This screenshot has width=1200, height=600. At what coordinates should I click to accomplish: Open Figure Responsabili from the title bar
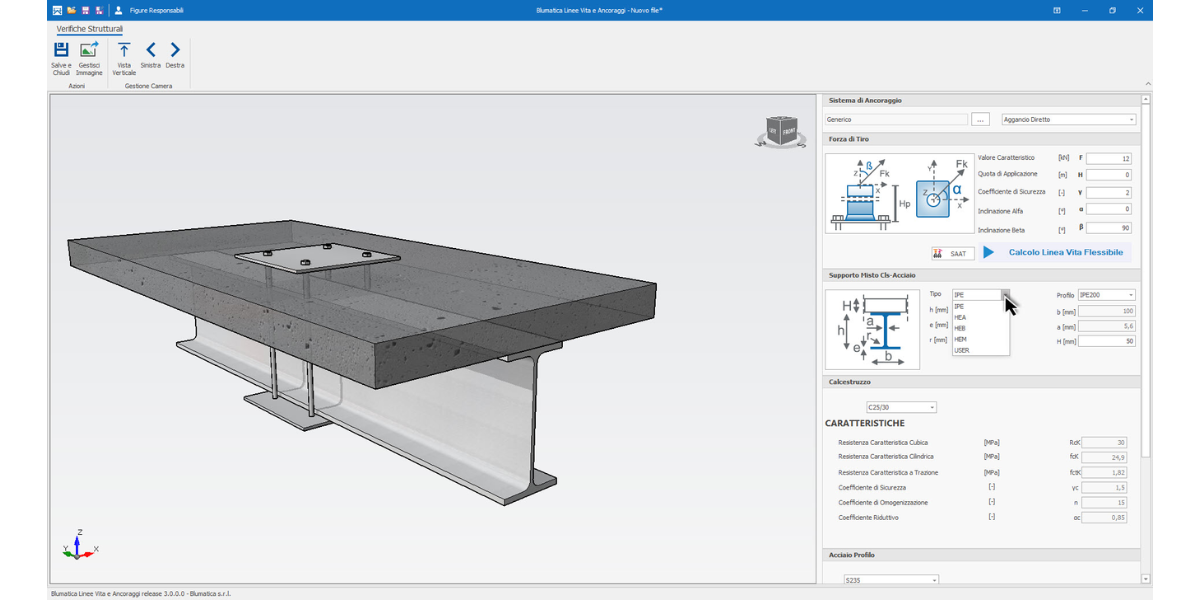(157, 10)
